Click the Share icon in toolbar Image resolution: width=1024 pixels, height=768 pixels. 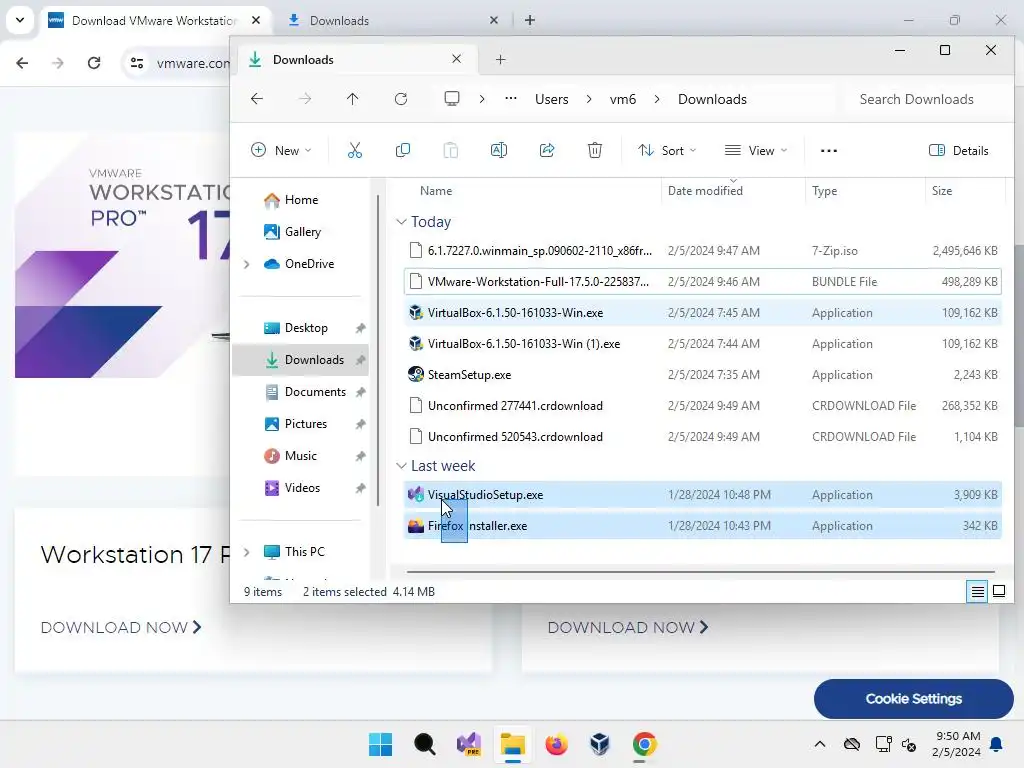547,151
